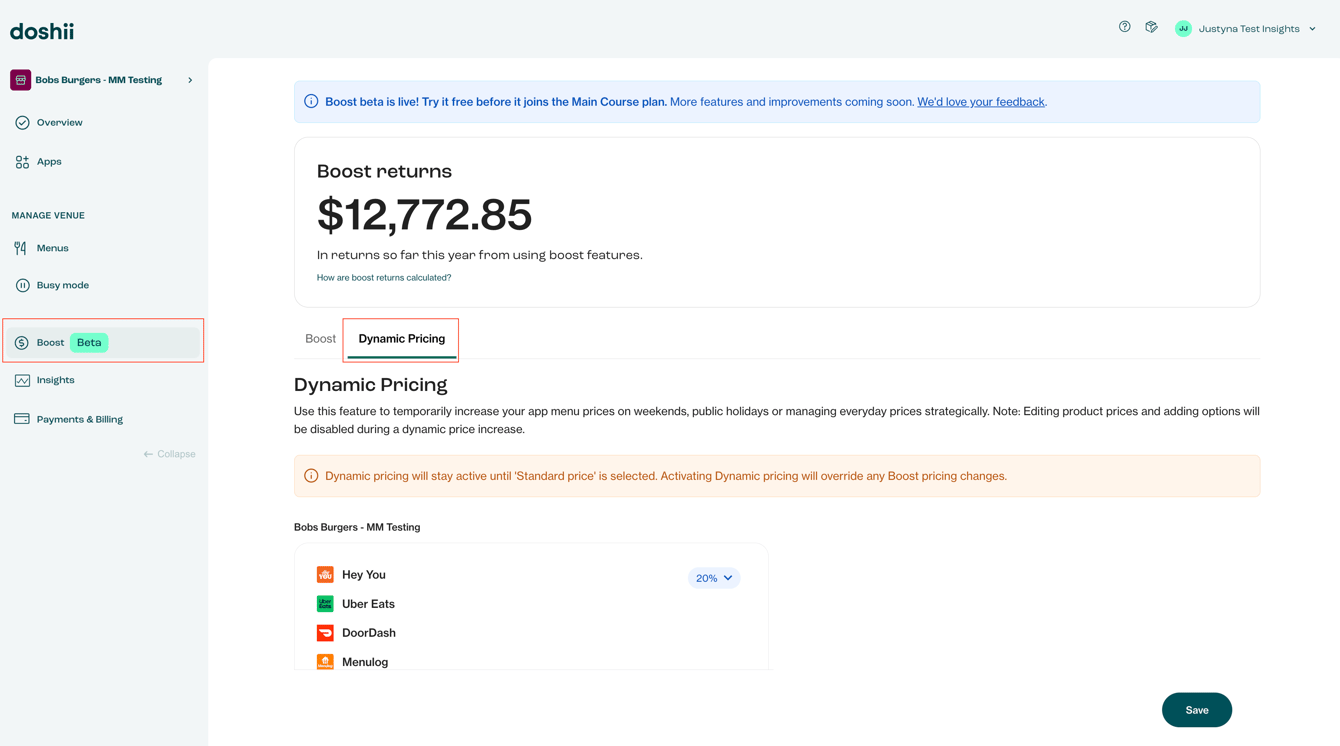Click the Menus fork and knife icon
Image resolution: width=1340 pixels, height=746 pixels.
coord(21,248)
